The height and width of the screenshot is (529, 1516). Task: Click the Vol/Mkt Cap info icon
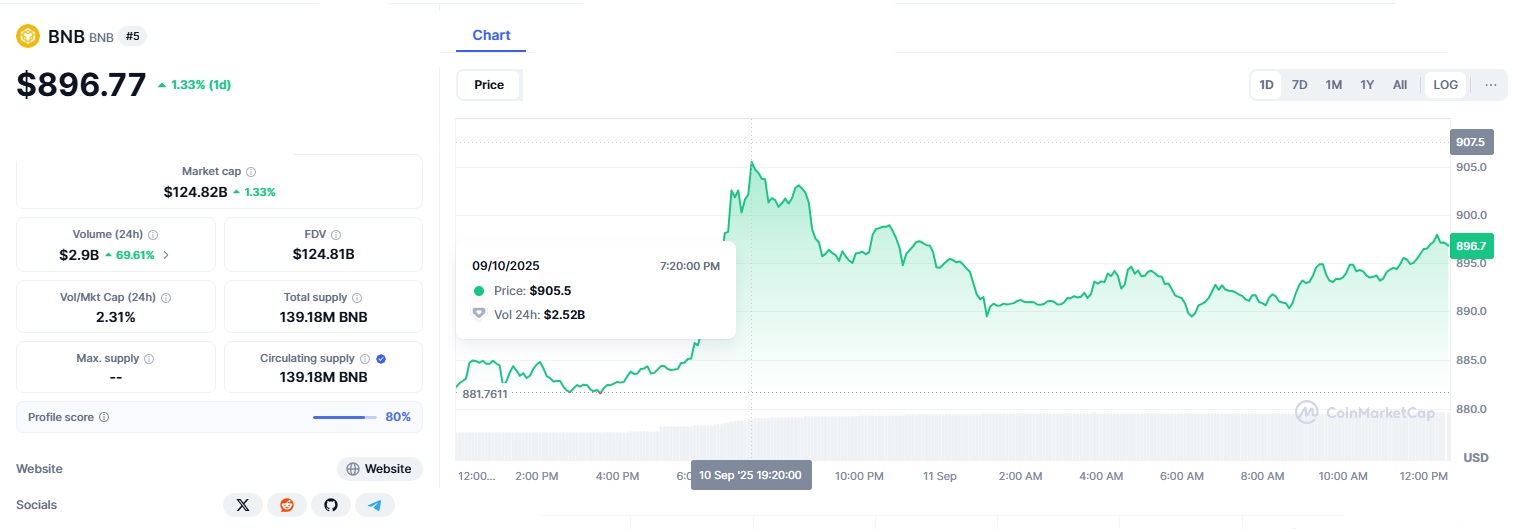166,298
